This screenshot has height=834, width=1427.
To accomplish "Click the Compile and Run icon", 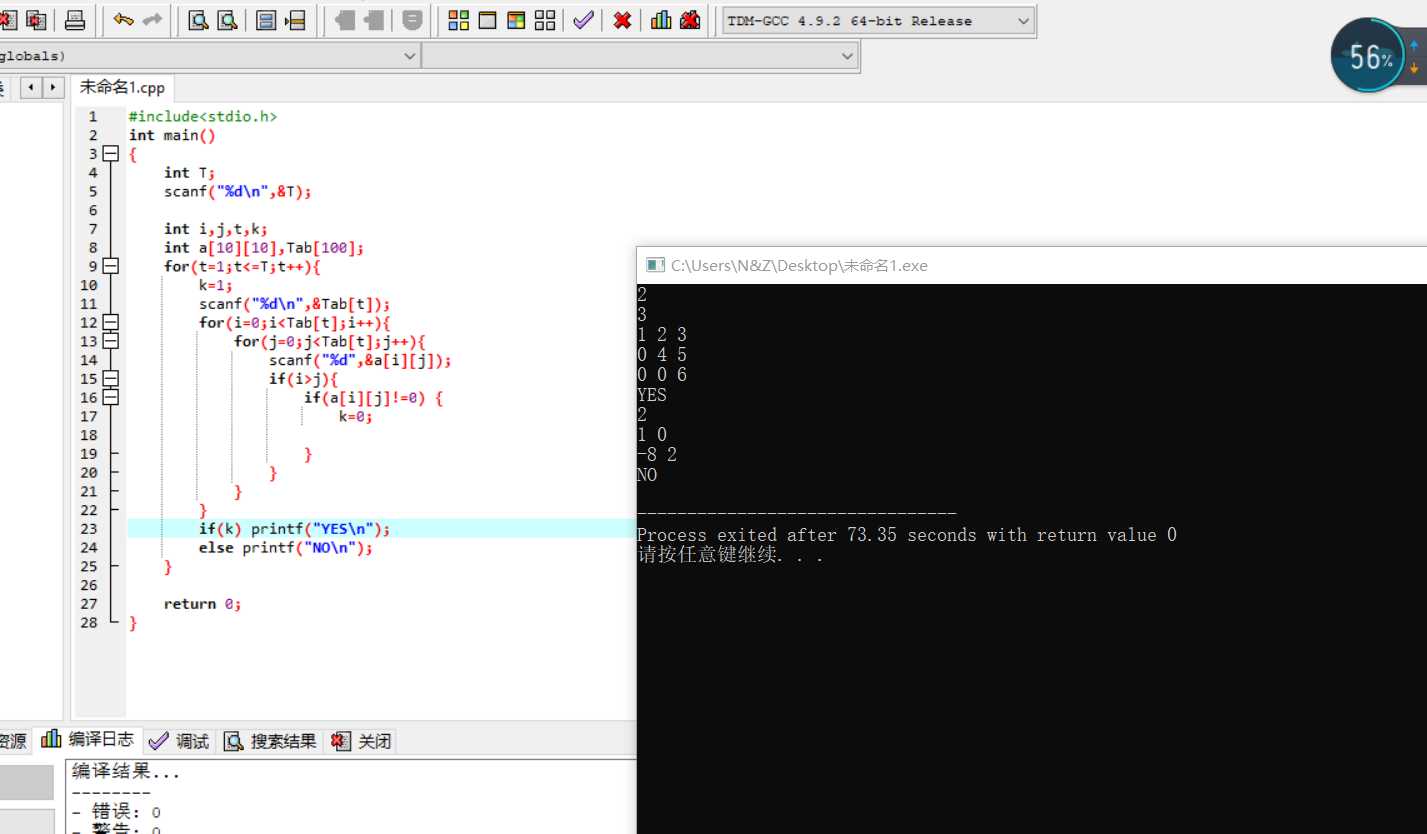I will tap(516, 20).
